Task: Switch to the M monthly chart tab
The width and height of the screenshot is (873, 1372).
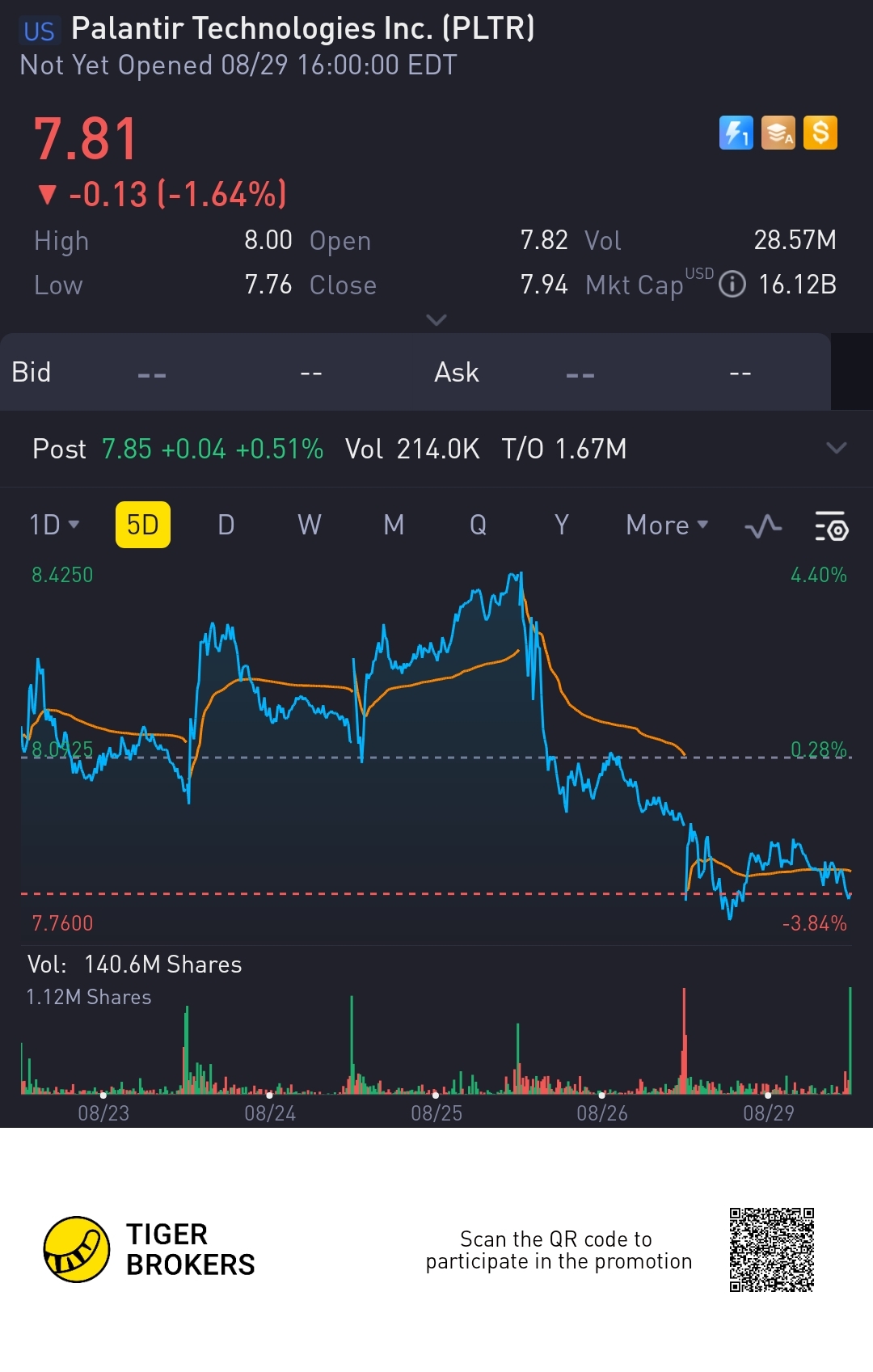Action: [x=394, y=525]
